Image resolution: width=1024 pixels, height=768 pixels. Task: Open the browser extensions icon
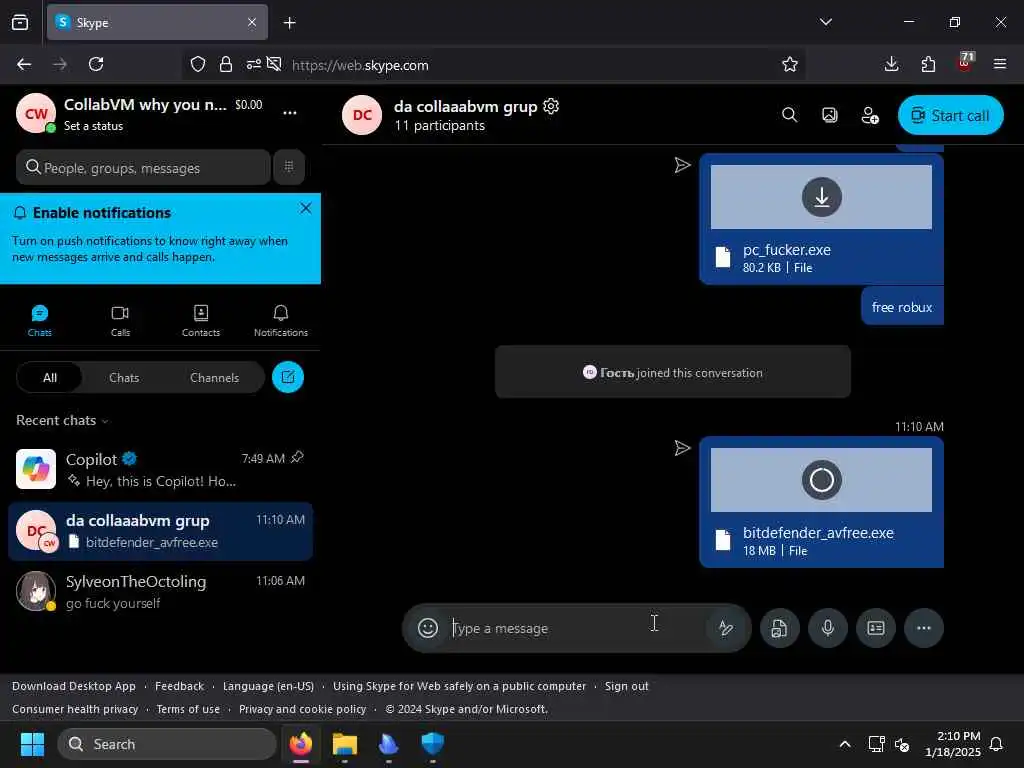(928, 64)
